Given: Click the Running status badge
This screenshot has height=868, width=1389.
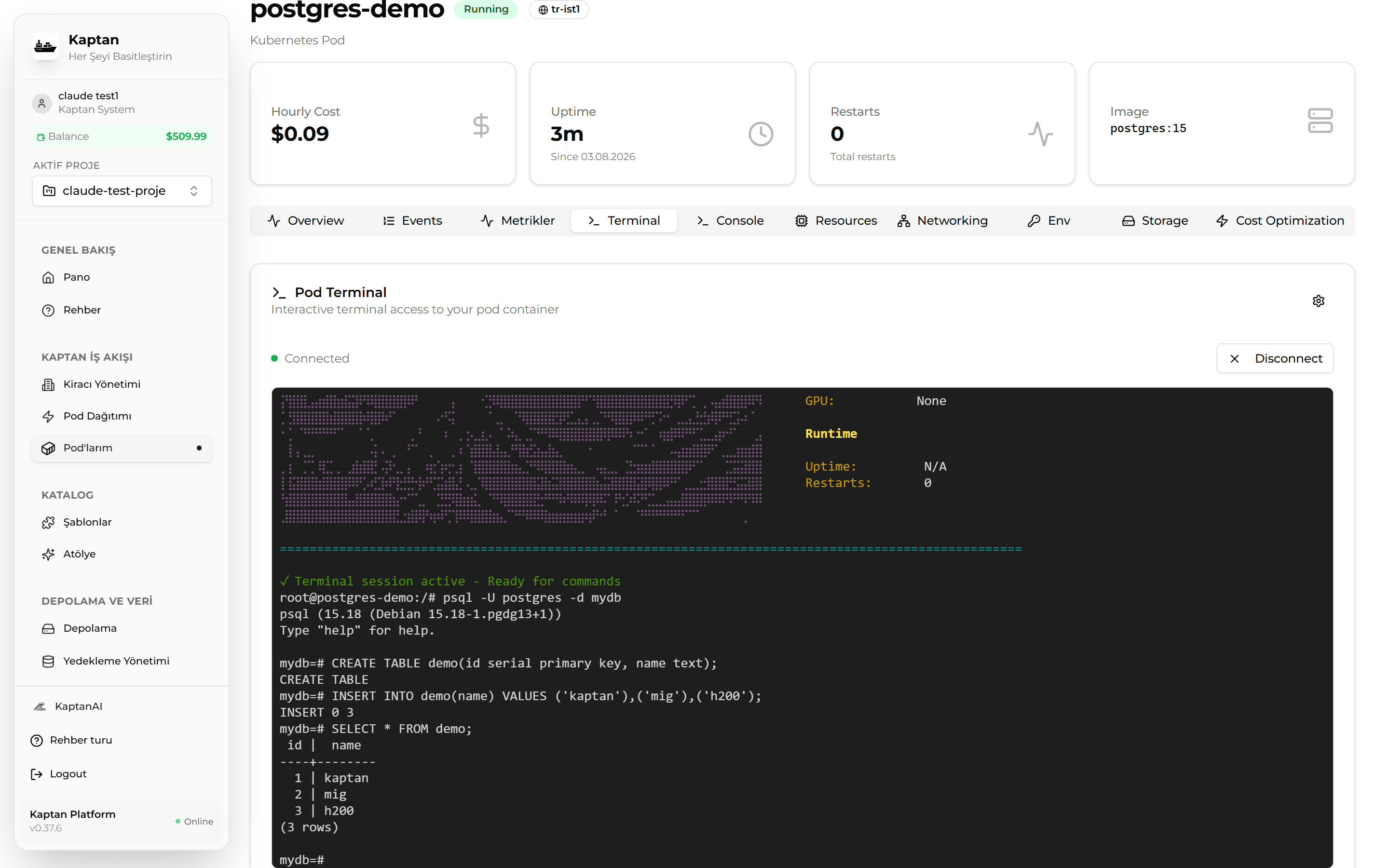Looking at the screenshot, I should tap(486, 9).
